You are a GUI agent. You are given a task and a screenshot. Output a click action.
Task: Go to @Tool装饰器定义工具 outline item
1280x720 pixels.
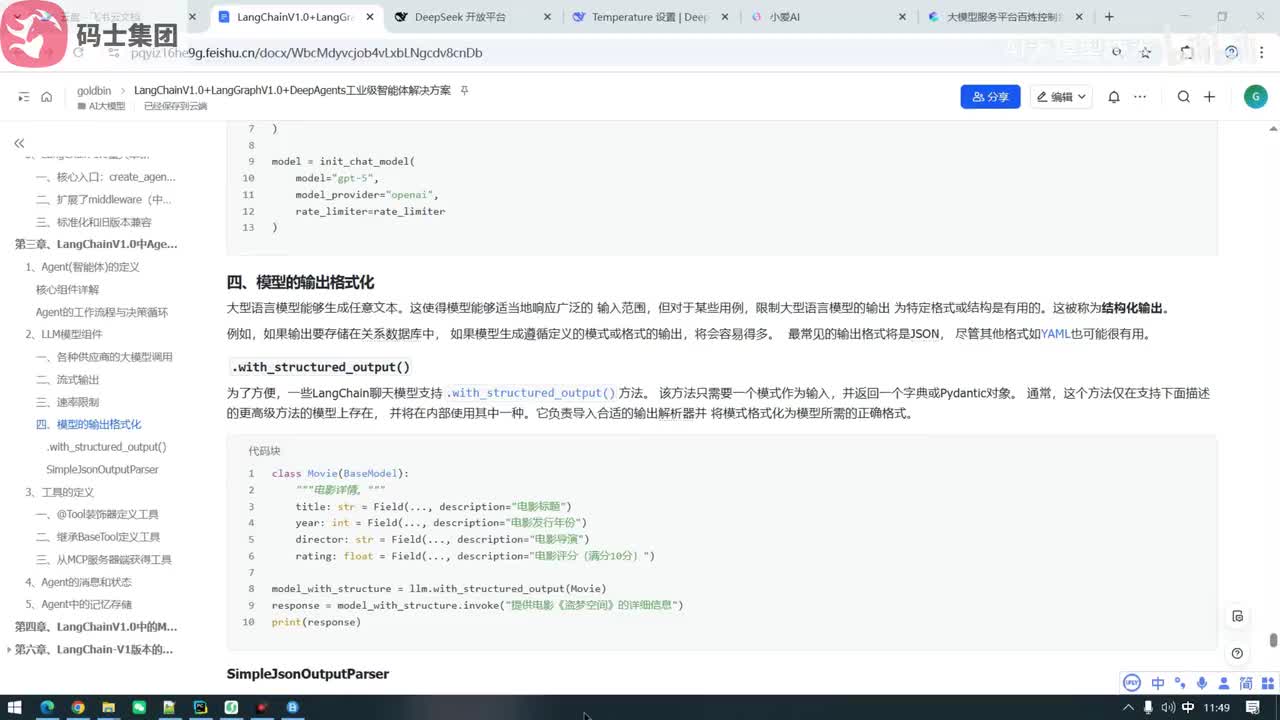click(x=97, y=514)
